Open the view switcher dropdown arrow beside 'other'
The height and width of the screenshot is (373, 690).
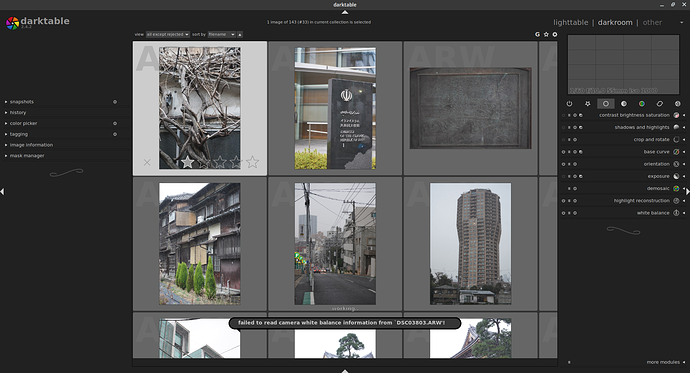682,22
